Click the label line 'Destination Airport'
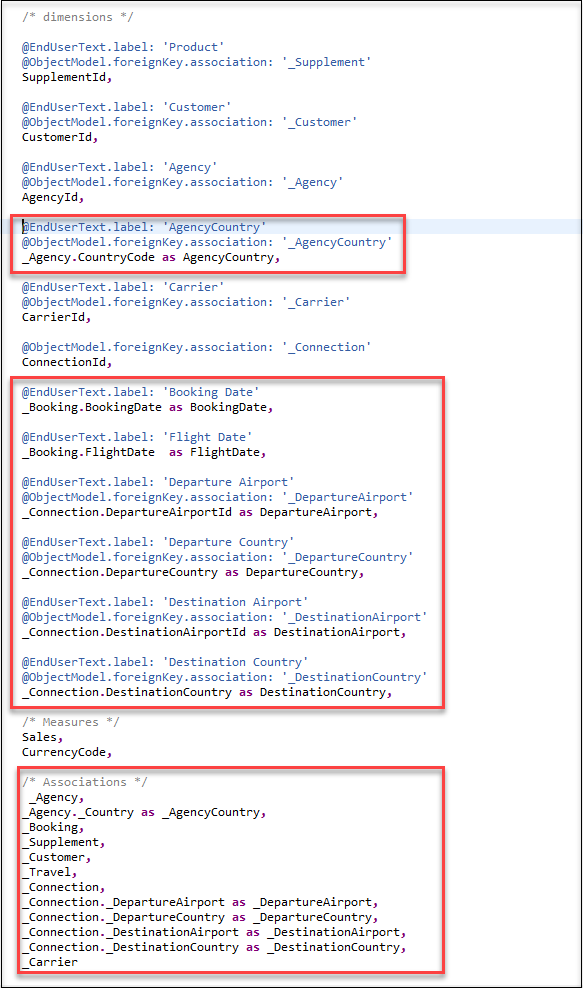The width and height of the screenshot is (583, 988). [x=165, y=602]
